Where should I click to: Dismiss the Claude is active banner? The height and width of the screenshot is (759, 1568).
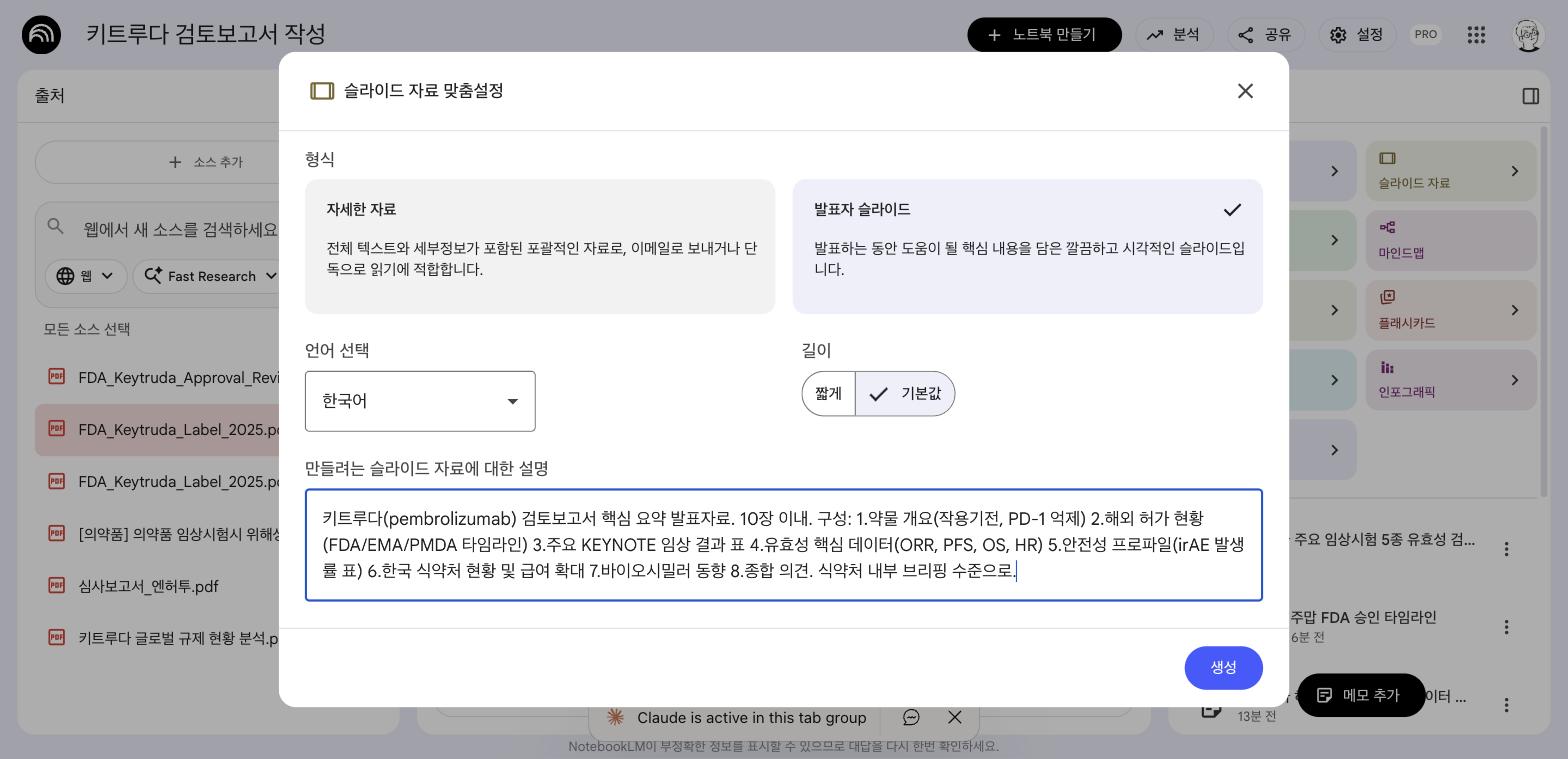click(x=955, y=717)
